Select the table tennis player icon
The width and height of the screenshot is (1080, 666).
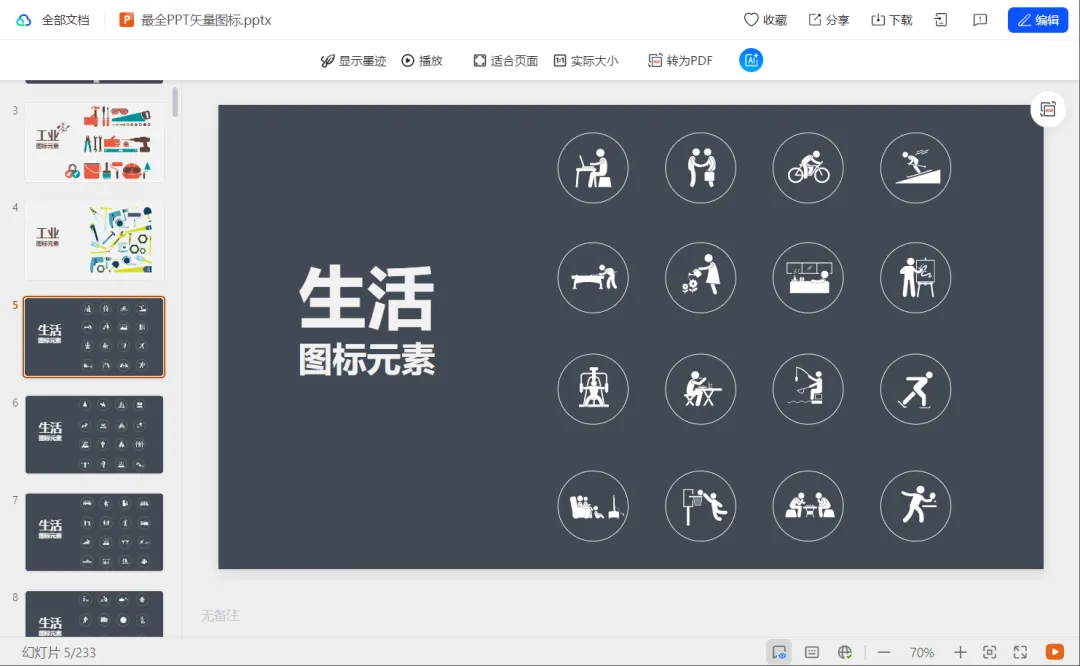pos(915,506)
